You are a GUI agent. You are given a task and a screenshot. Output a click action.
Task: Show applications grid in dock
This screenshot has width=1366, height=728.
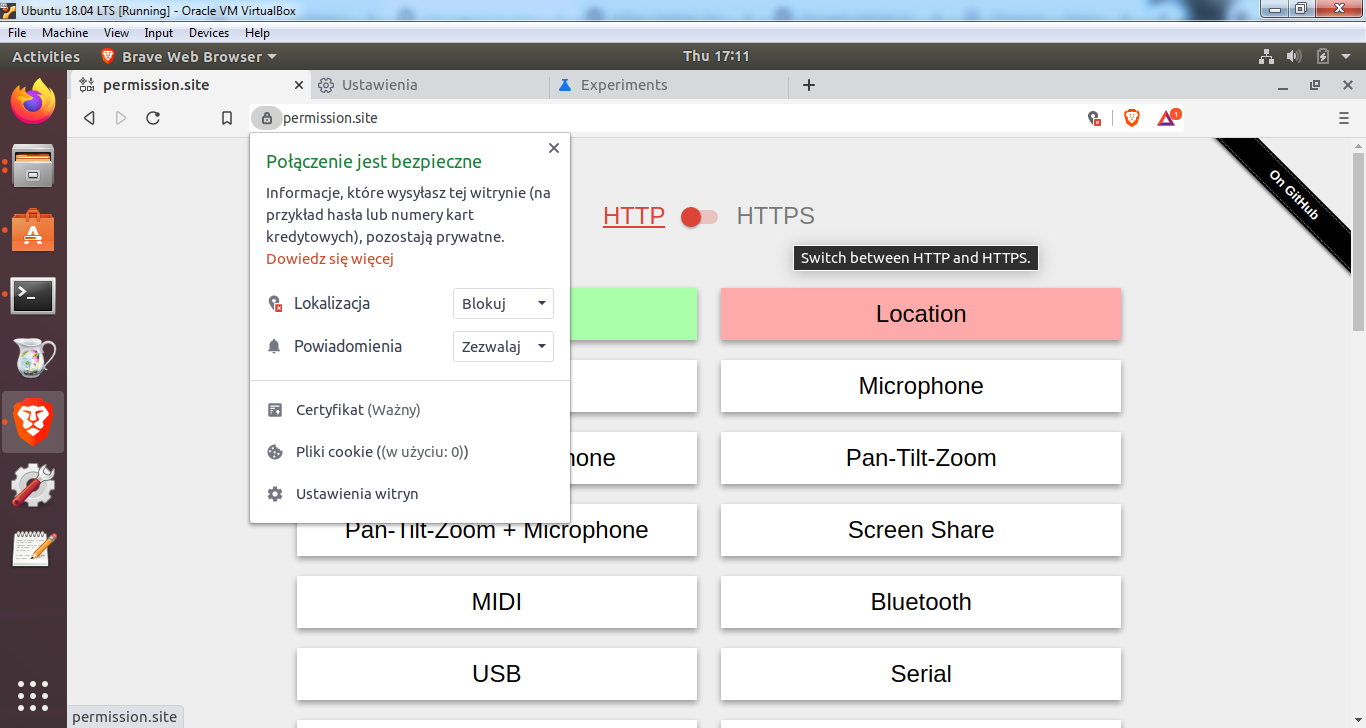(33, 695)
